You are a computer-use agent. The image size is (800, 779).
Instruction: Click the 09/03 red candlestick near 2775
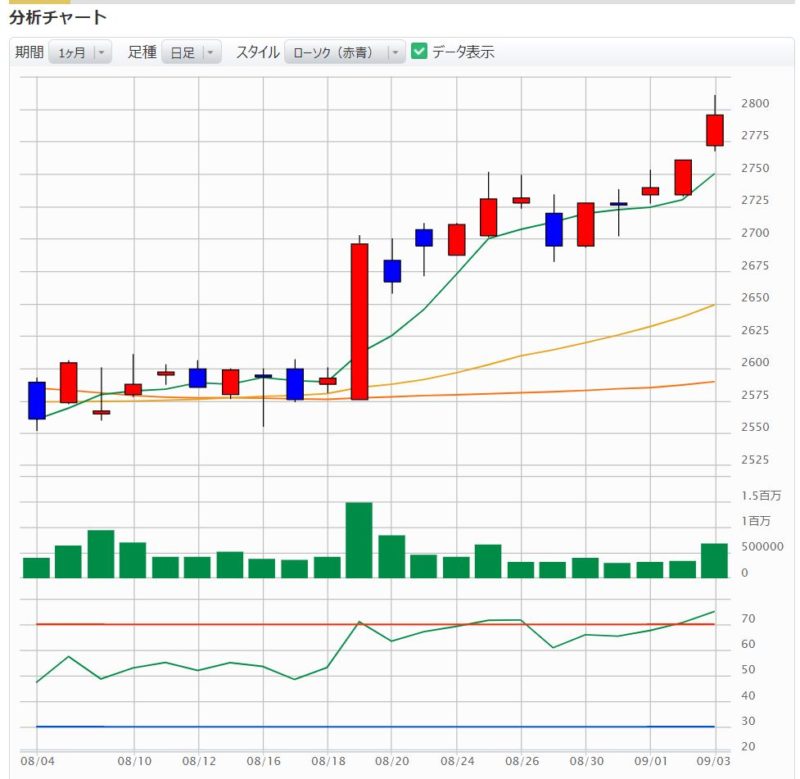click(715, 130)
